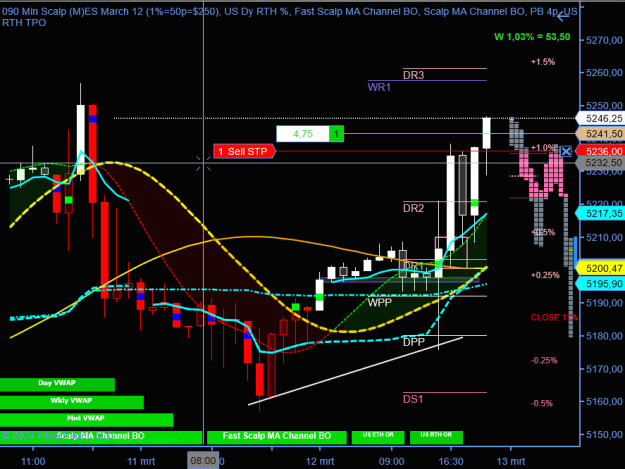Click the 5241,50 price marker
The height and width of the screenshot is (469, 625).
click(x=599, y=134)
